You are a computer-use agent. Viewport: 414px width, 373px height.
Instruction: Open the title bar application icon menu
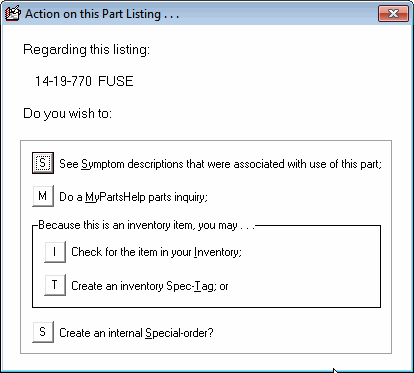point(13,14)
